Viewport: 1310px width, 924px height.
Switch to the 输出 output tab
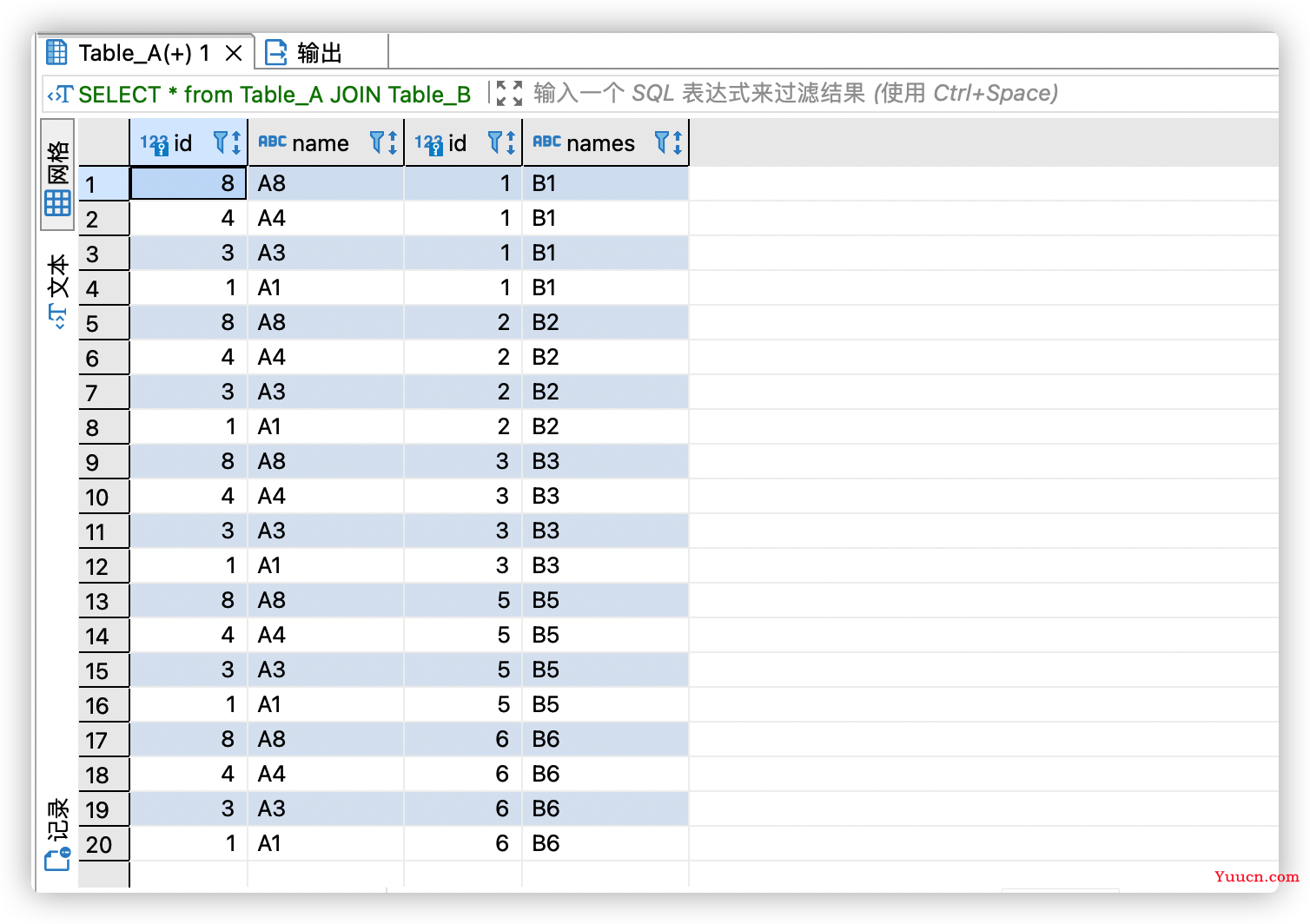coord(321,53)
